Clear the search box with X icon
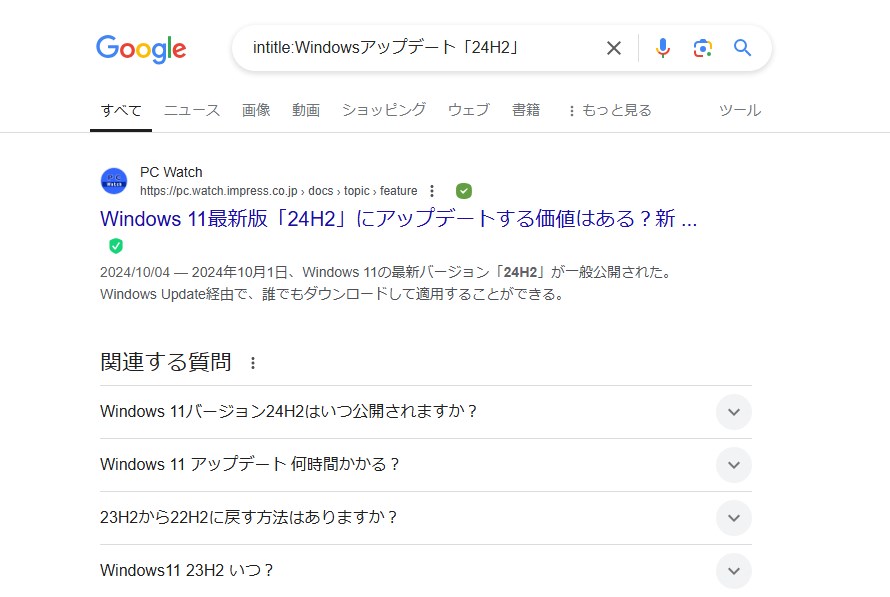Image resolution: width=890 pixels, height=597 pixels. coord(614,48)
